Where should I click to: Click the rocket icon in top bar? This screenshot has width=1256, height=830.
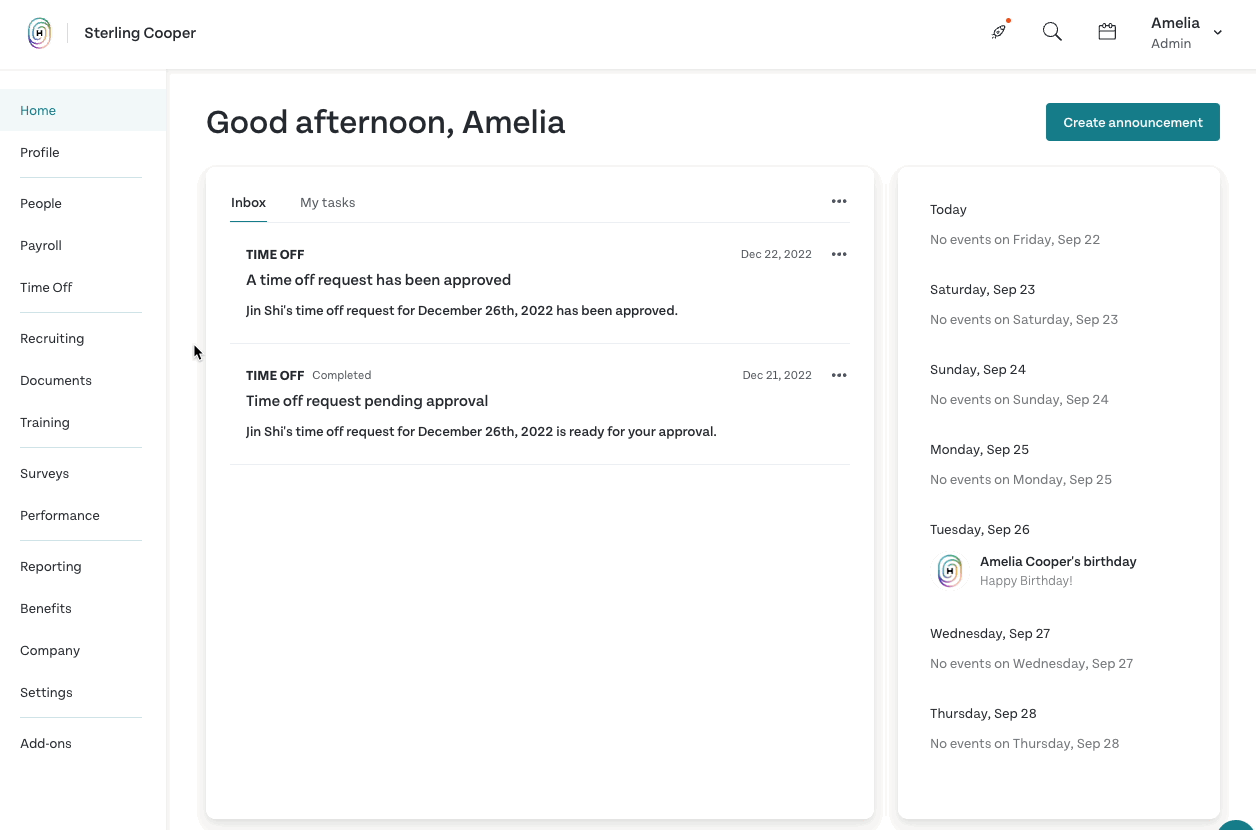click(x=999, y=32)
